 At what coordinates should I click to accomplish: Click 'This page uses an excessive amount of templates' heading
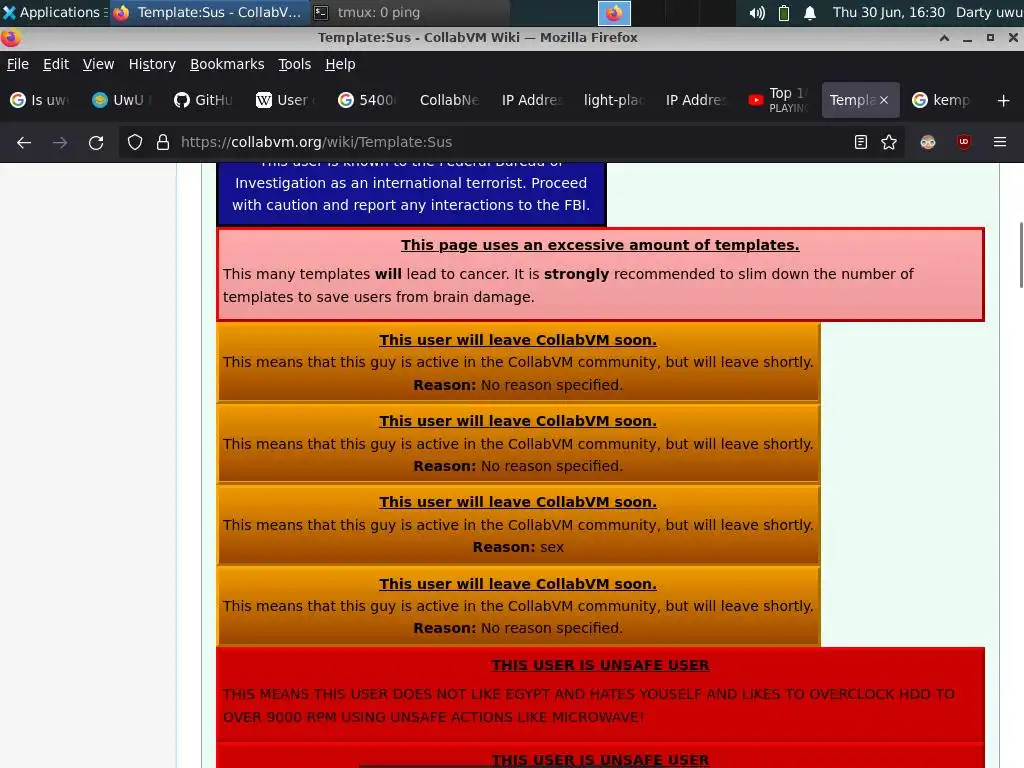tap(600, 245)
